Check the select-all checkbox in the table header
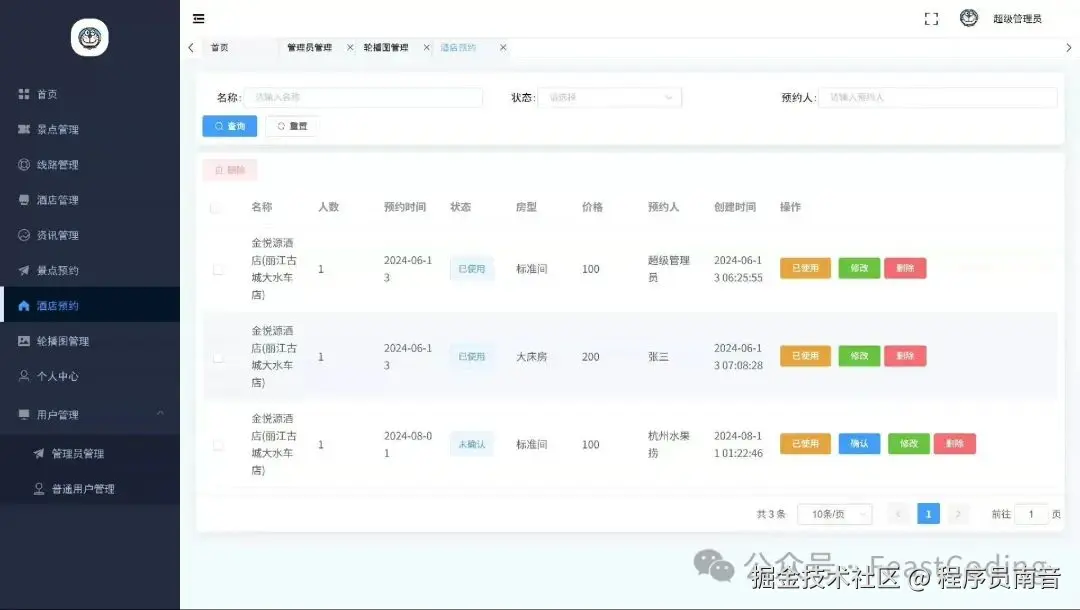This screenshot has height=610, width=1080. (216, 207)
